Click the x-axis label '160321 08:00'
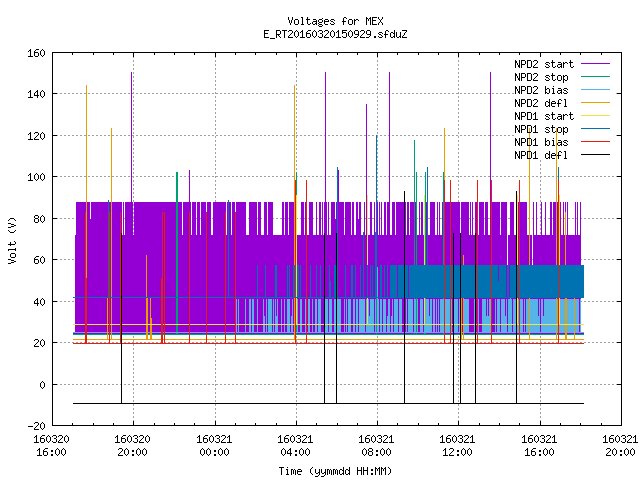640x480 pixels. tap(376, 446)
